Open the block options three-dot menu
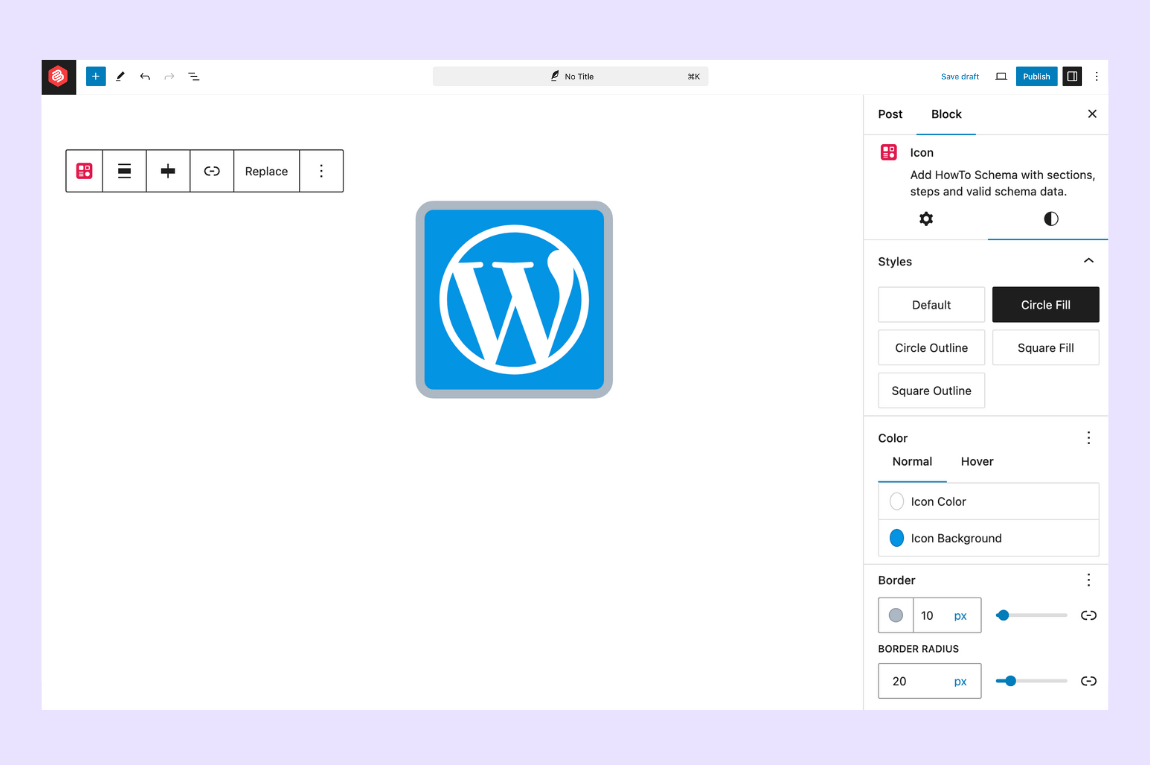 pyautogui.click(x=321, y=170)
